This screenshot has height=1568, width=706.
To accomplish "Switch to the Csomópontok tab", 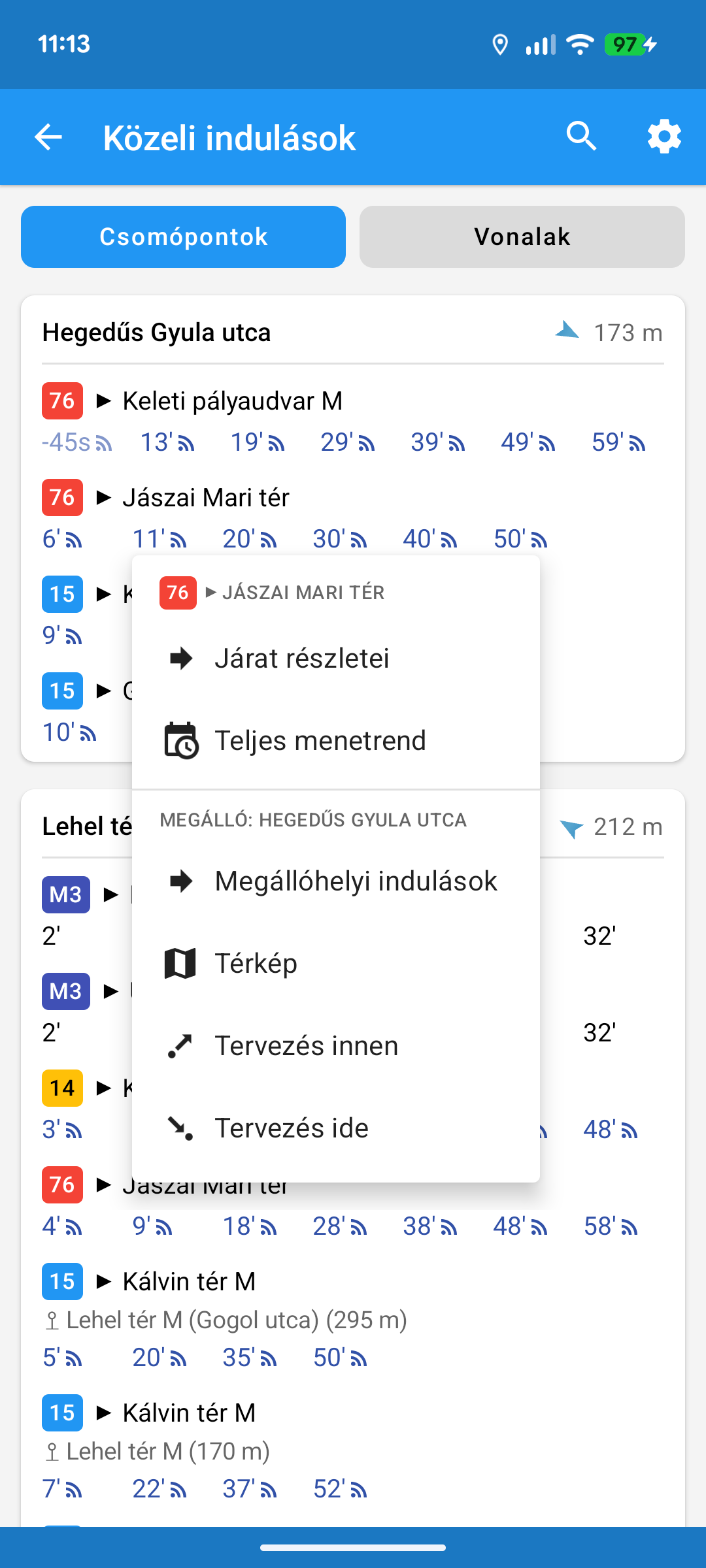I will (x=183, y=237).
